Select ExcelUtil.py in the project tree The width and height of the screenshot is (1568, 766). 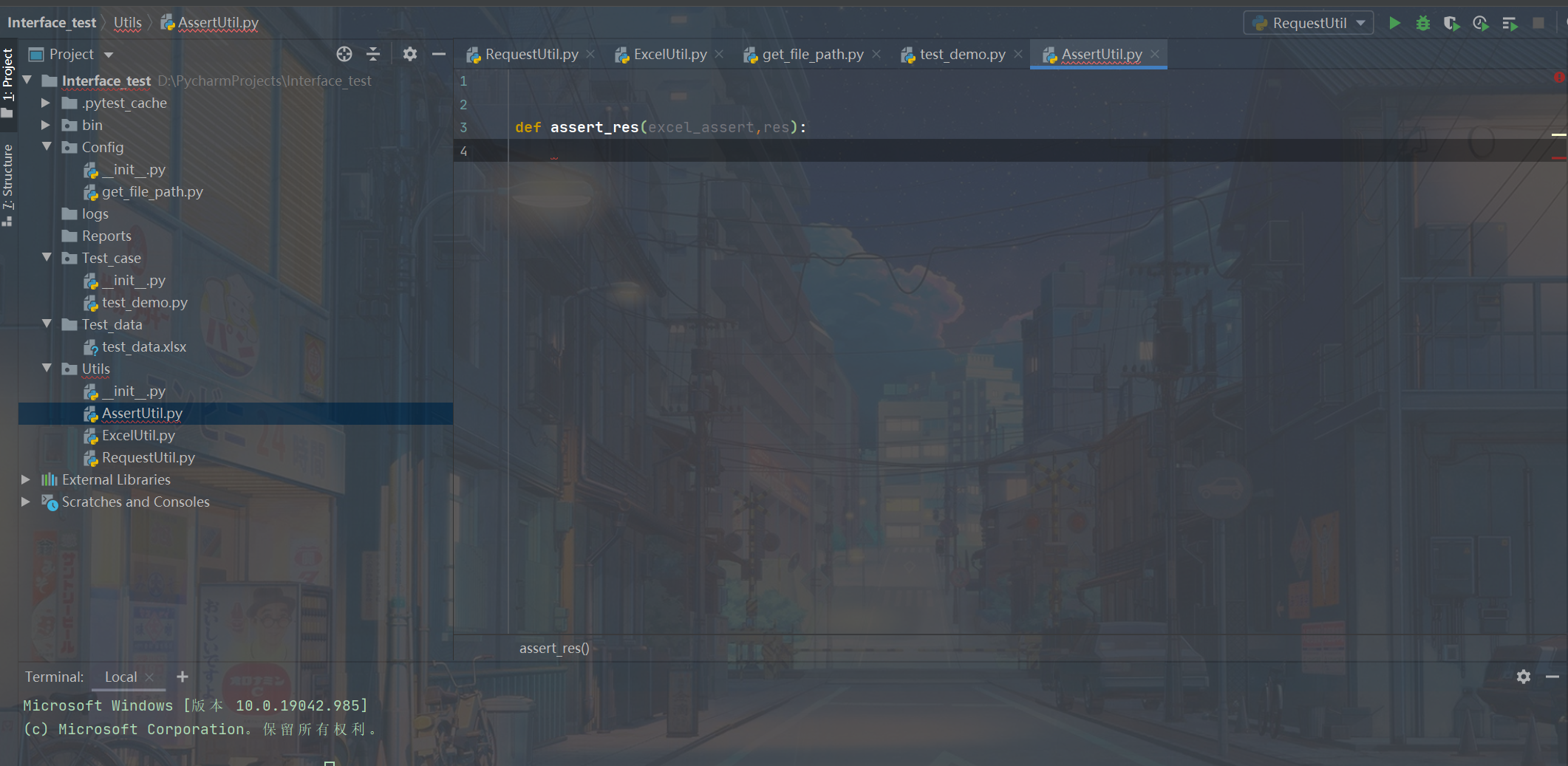[x=138, y=435]
